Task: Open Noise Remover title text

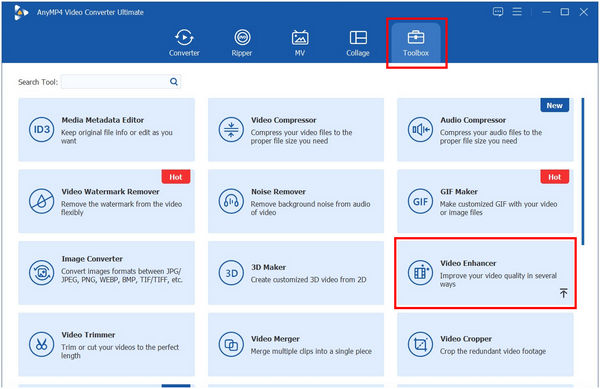Action: pos(278,192)
